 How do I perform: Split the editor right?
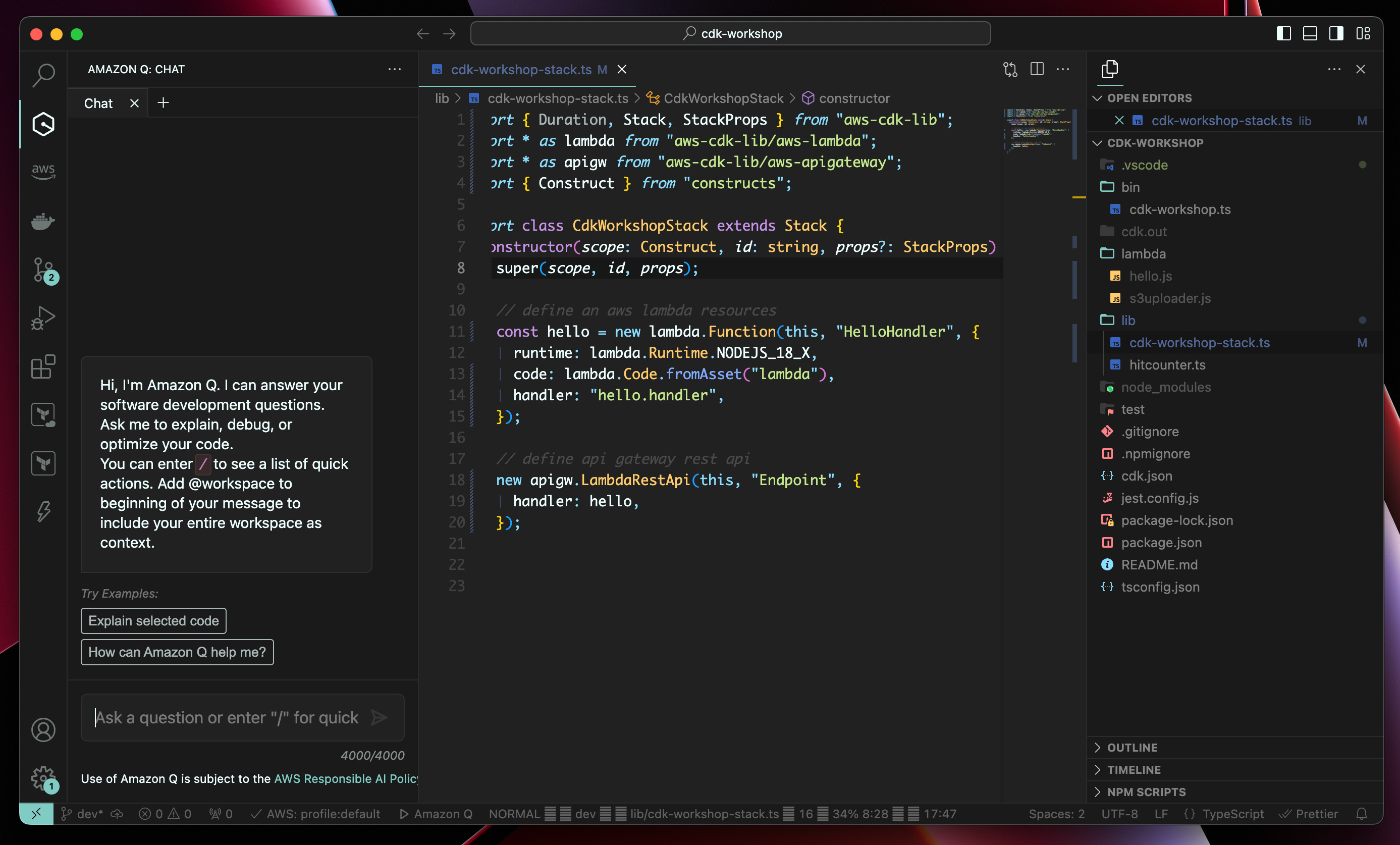click(x=1037, y=69)
